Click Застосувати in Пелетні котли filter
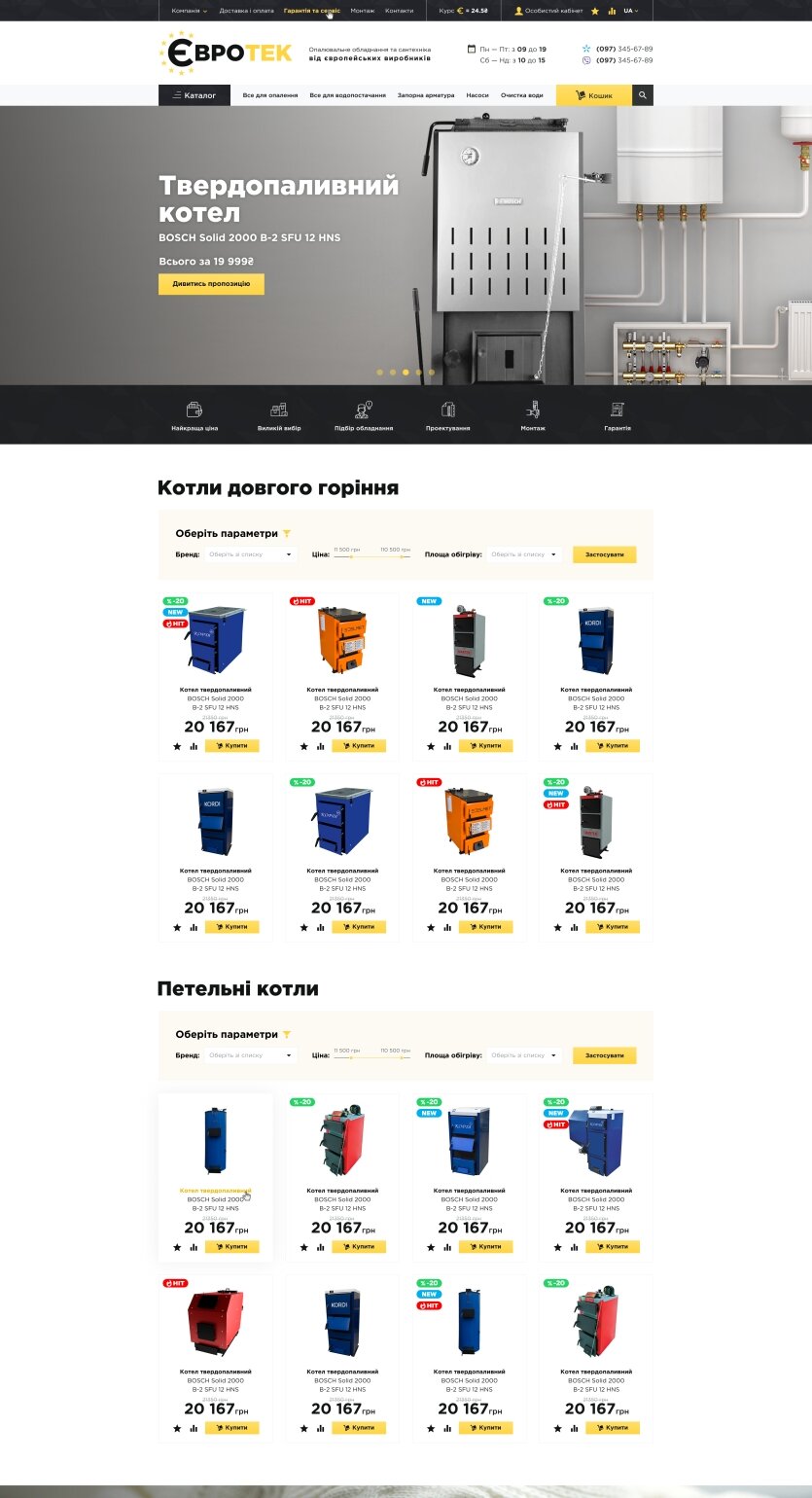The width and height of the screenshot is (812, 1498). 605,1055
